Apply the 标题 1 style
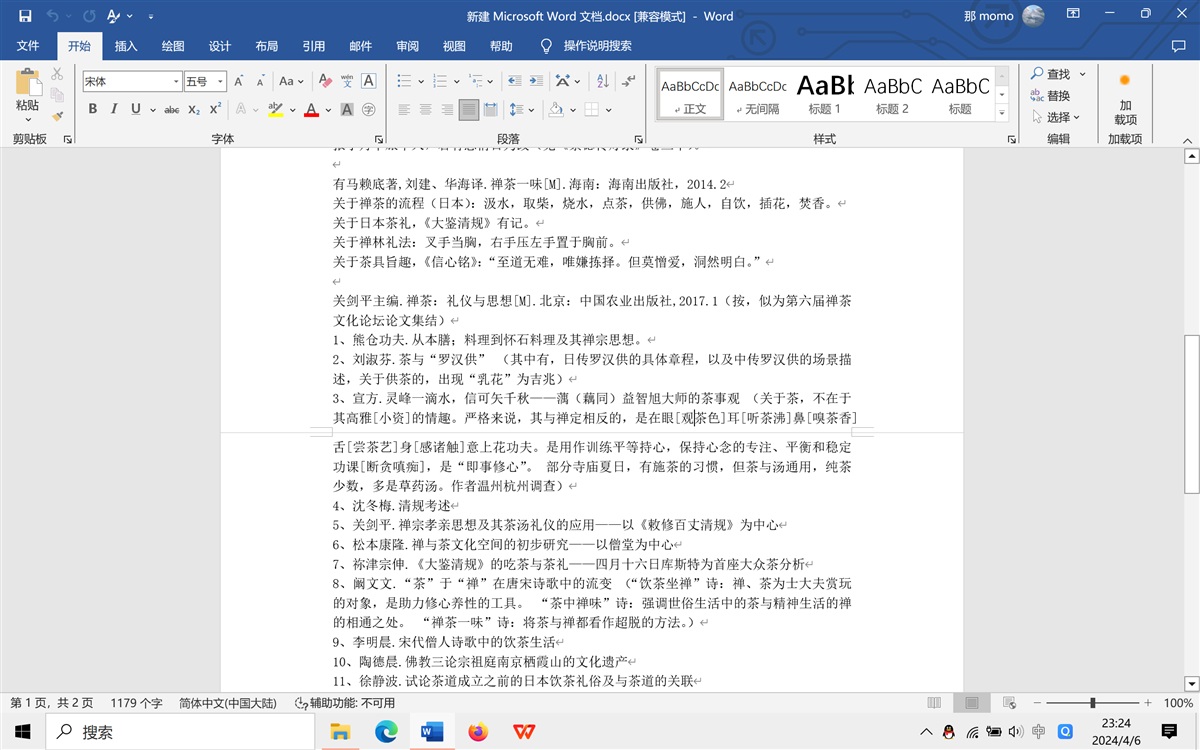Viewport: 1200px width, 750px height. click(825, 94)
